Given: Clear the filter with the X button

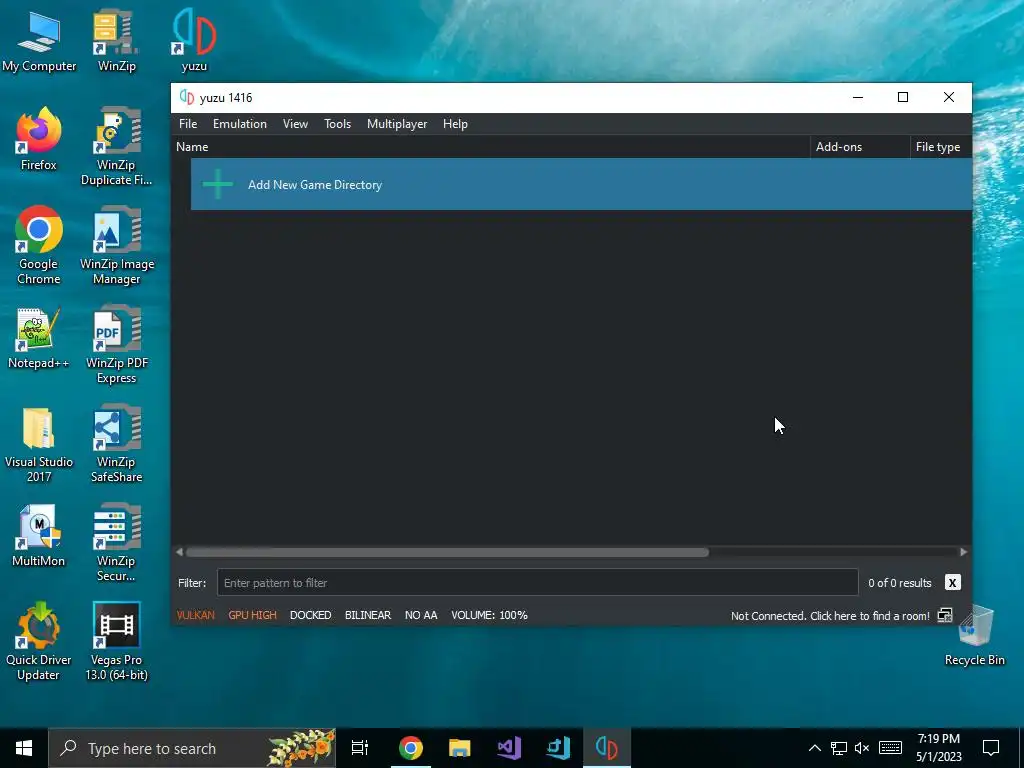Looking at the screenshot, I should pyautogui.click(x=952, y=583).
